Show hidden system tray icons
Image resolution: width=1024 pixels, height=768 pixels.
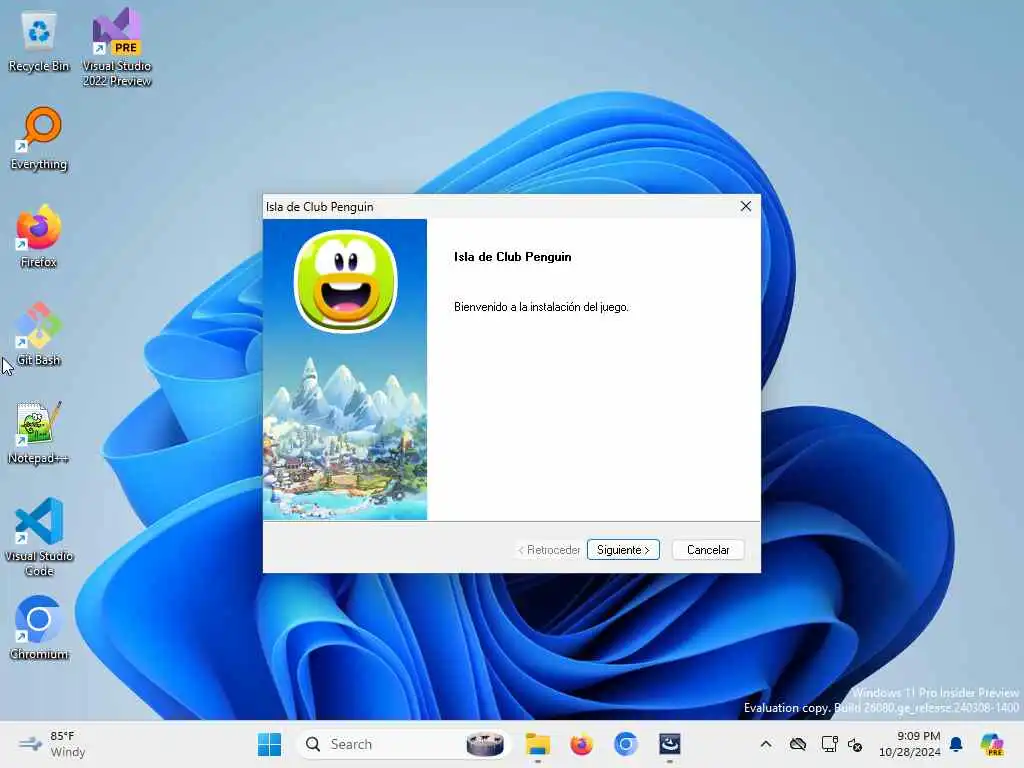tap(766, 744)
